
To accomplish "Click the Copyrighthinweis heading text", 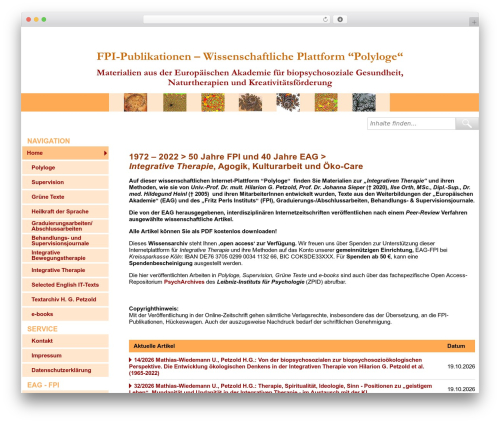I will coord(154,309).
